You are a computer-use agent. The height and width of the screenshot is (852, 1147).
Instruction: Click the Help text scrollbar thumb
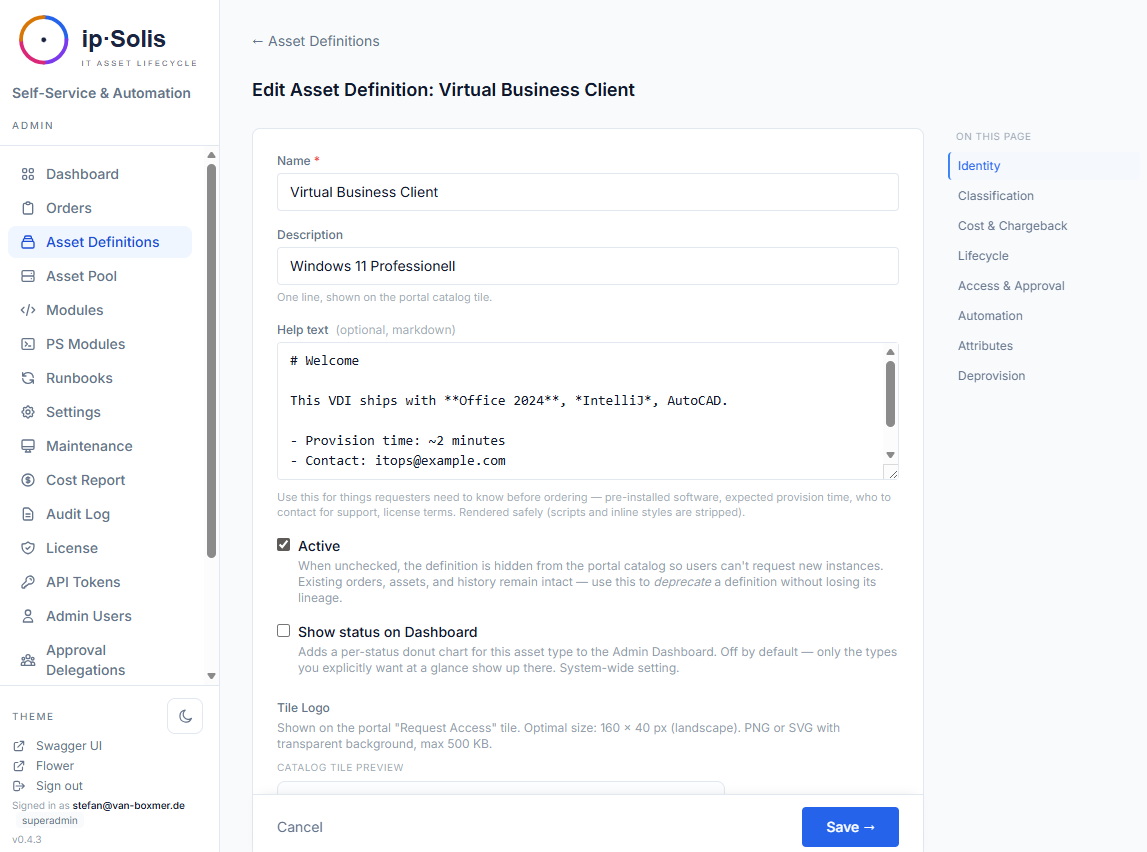[890, 393]
